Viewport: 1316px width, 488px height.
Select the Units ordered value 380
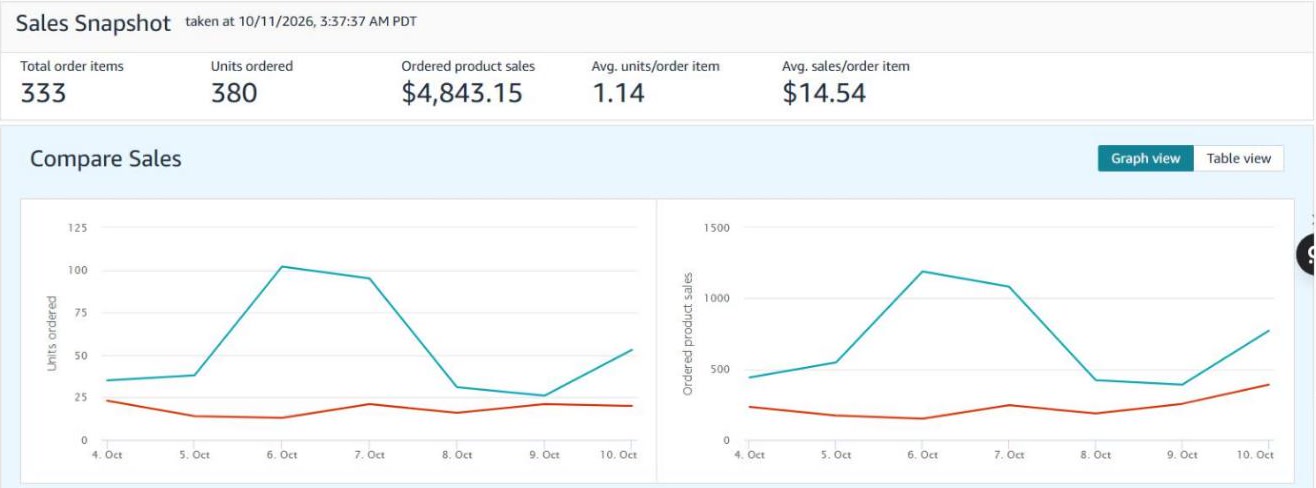[234, 93]
